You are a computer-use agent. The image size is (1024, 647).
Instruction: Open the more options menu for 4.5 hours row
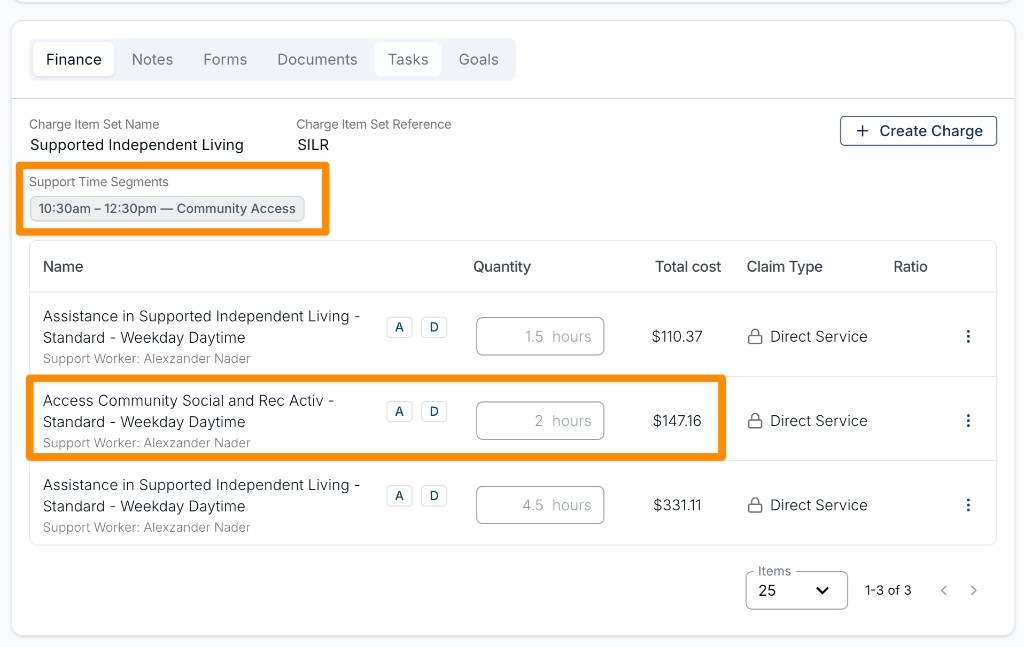tap(968, 505)
